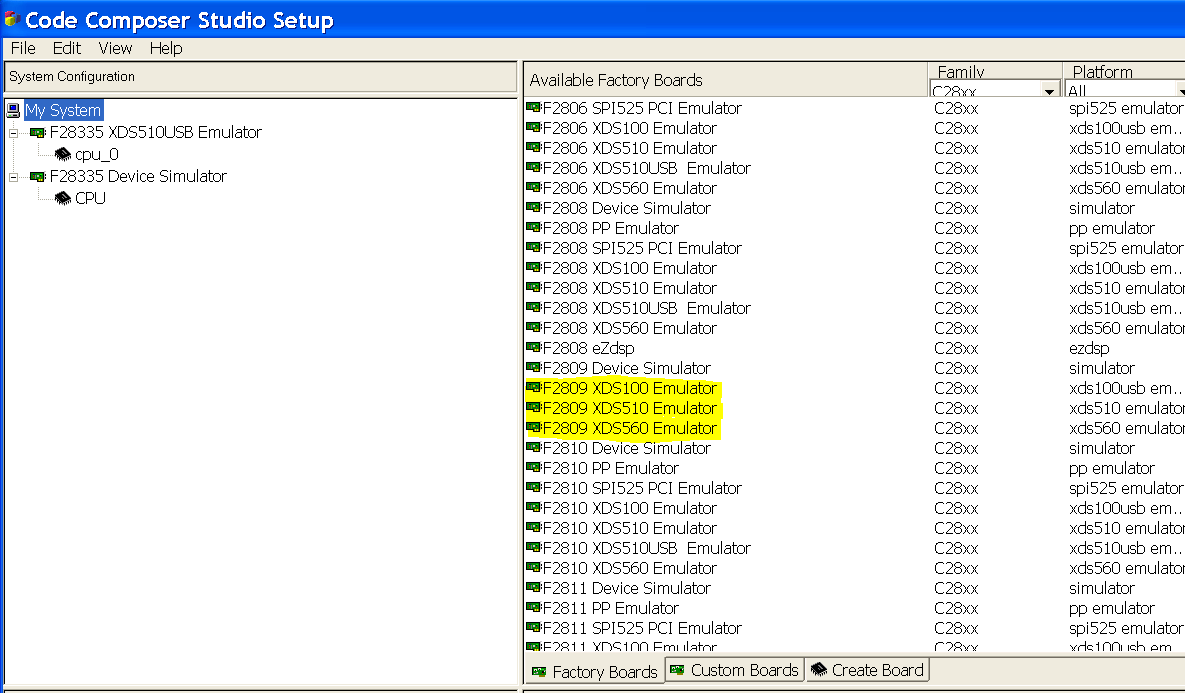
Task: Click the board icon next to F2808 eZdsp
Action: click(x=531, y=348)
